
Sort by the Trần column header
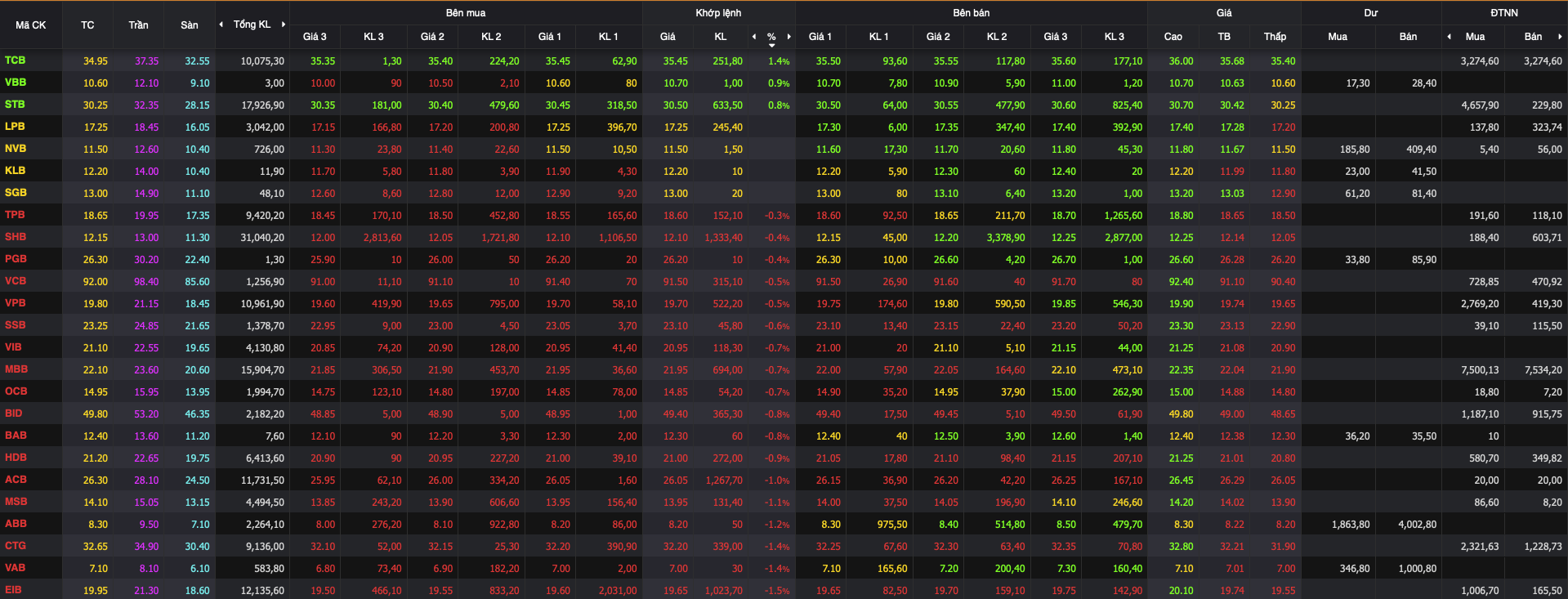pos(138,25)
